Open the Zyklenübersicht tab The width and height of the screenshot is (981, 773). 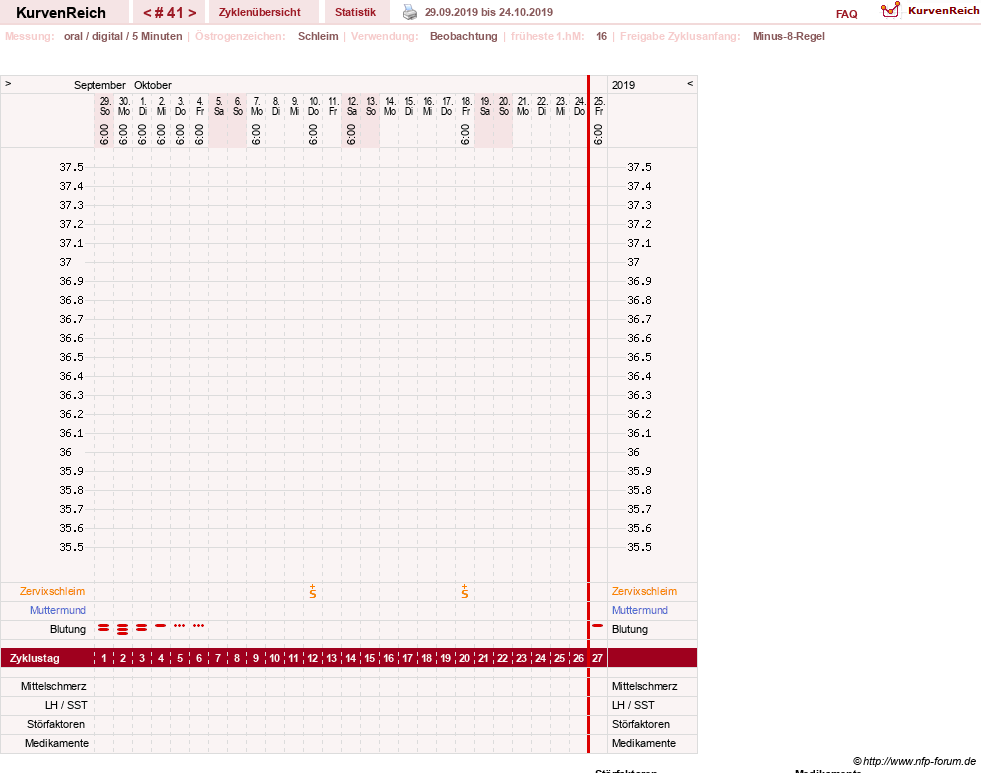(260, 12)
